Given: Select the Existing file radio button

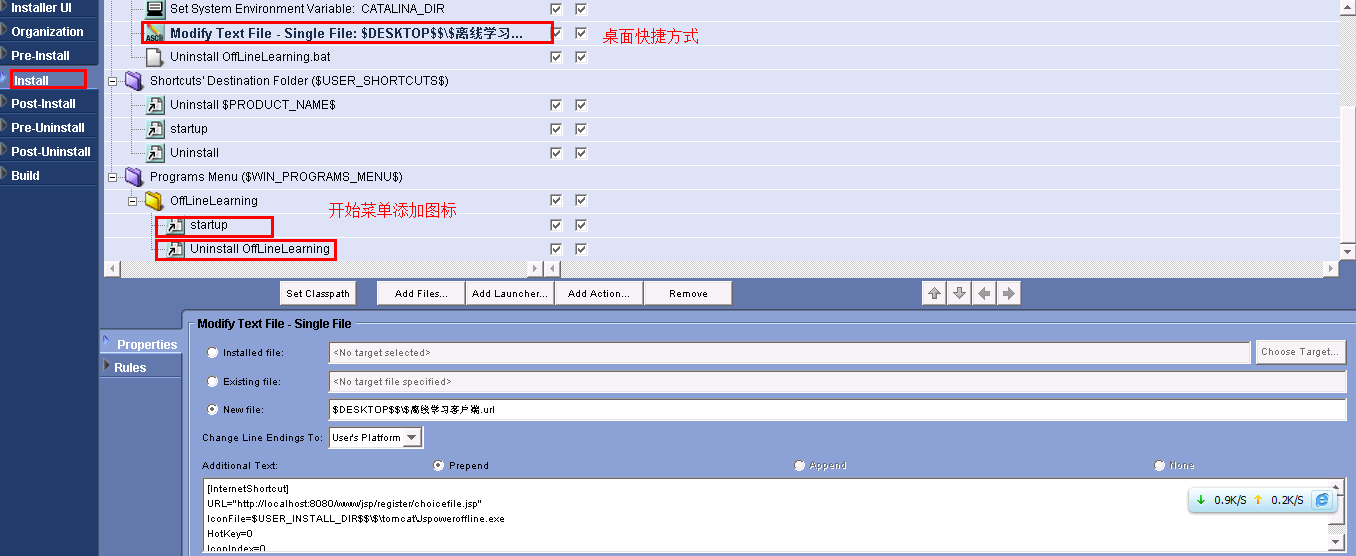Looking at the screenshot, I should pos(212,382).
